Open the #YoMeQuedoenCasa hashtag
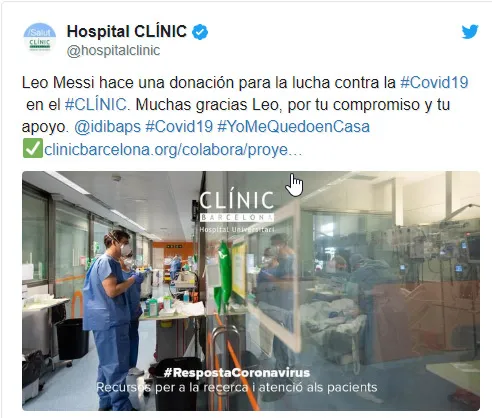Image resolution: width=492 pixels, height=418 pixels. coord(293,127)
